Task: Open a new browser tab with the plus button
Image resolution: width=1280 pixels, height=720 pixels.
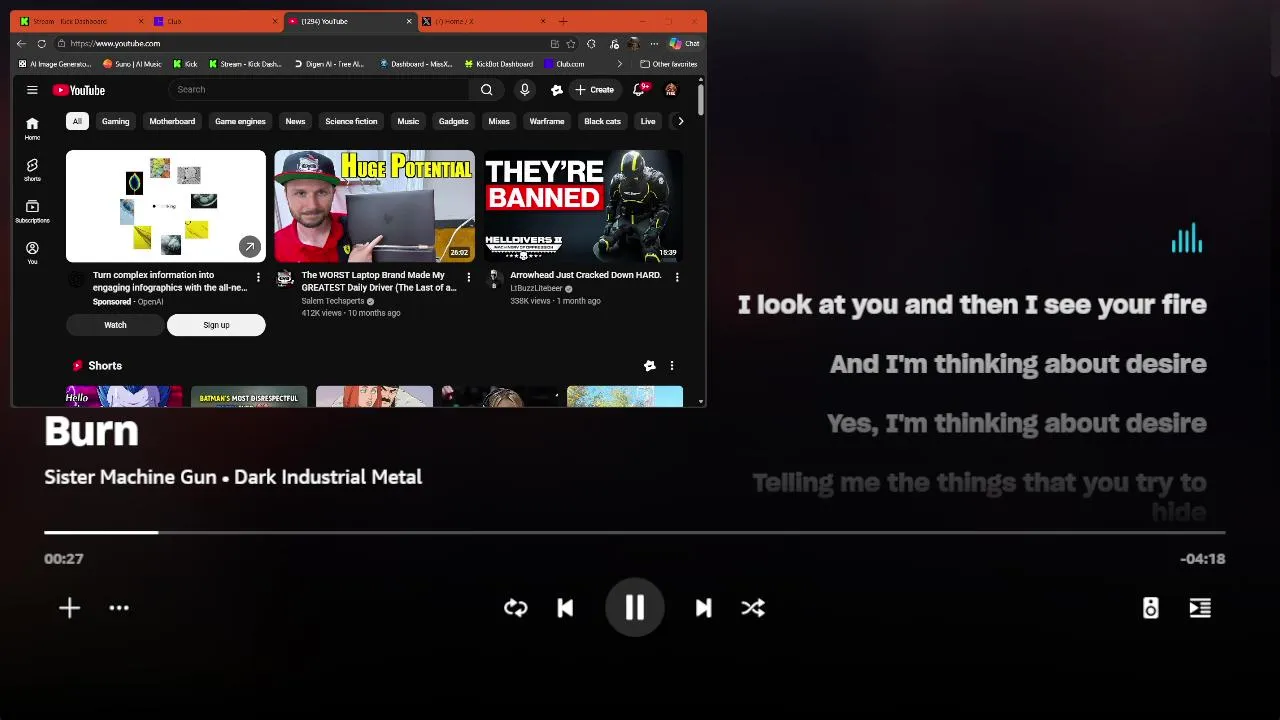Action: point(563,21)
